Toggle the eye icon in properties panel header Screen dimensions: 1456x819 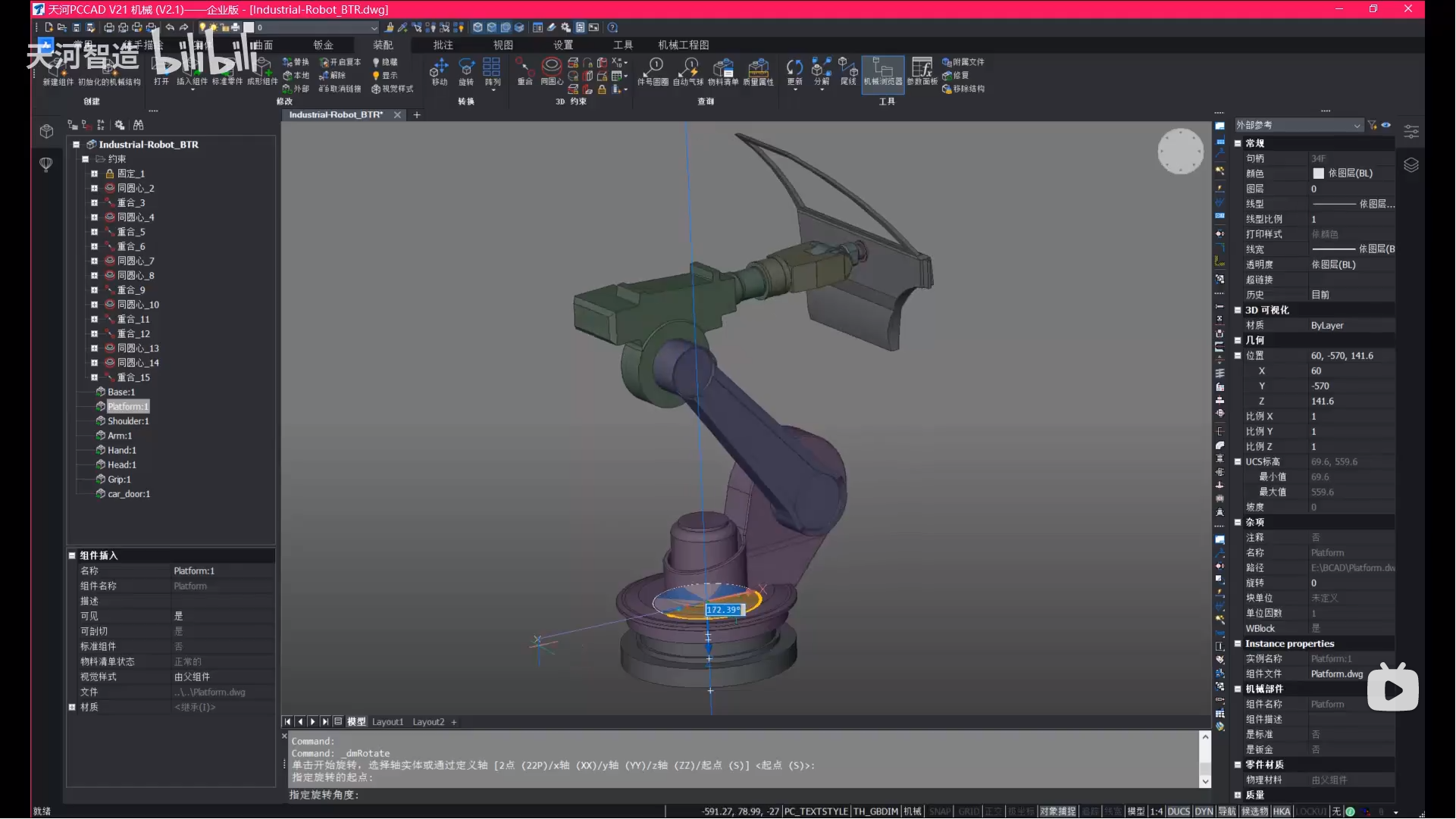1386,125
